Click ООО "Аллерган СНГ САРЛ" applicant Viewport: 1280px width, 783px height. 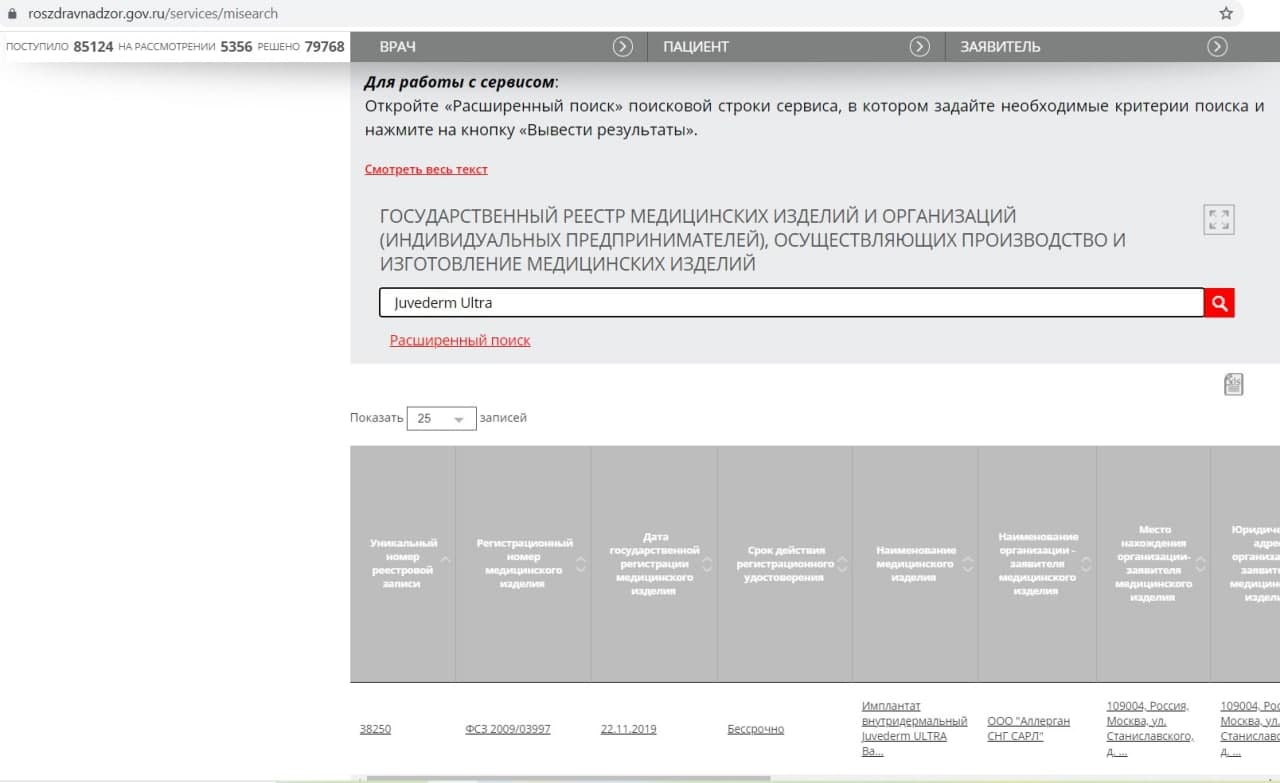[x=1028, y=728]
